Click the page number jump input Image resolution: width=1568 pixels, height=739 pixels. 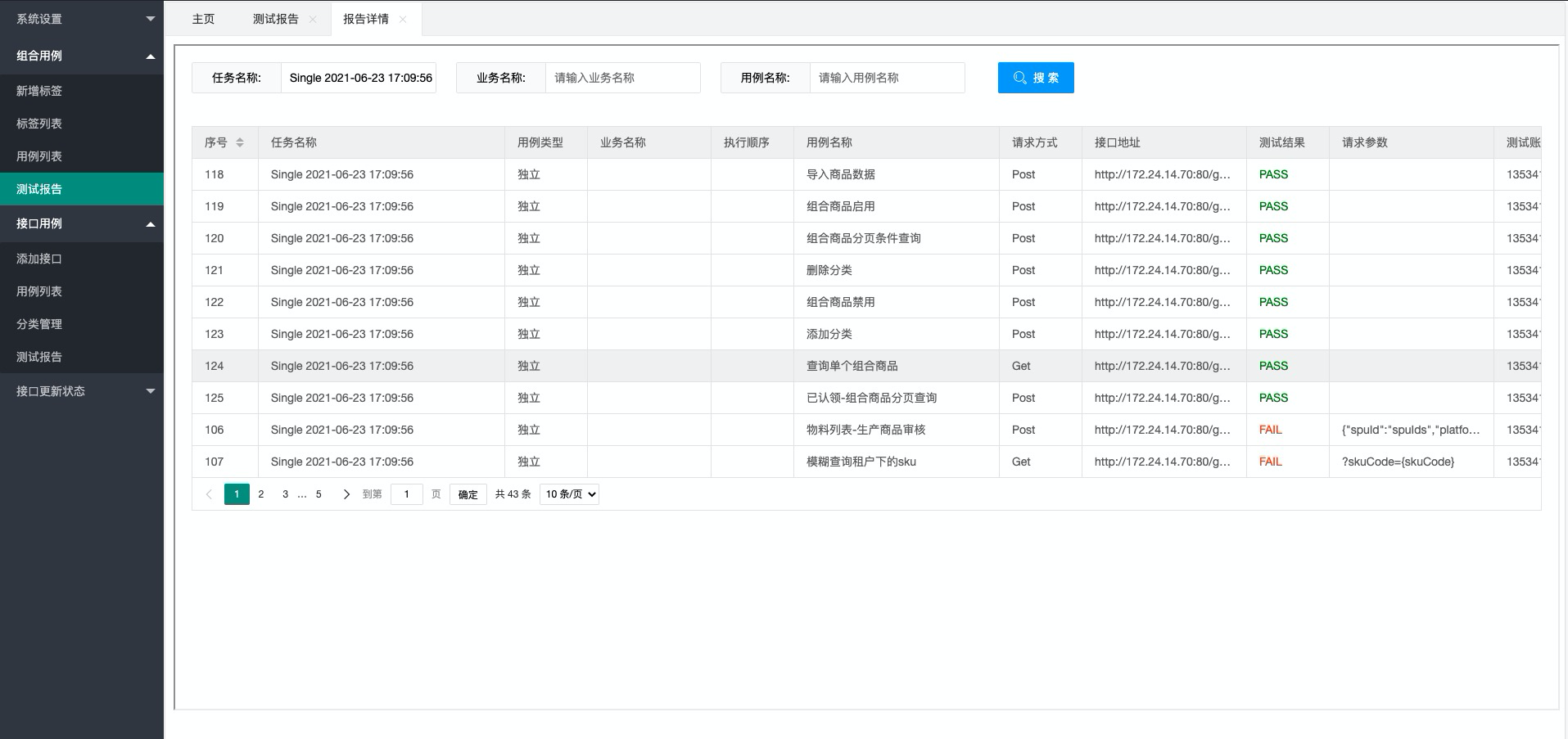(x=407, y=494)
